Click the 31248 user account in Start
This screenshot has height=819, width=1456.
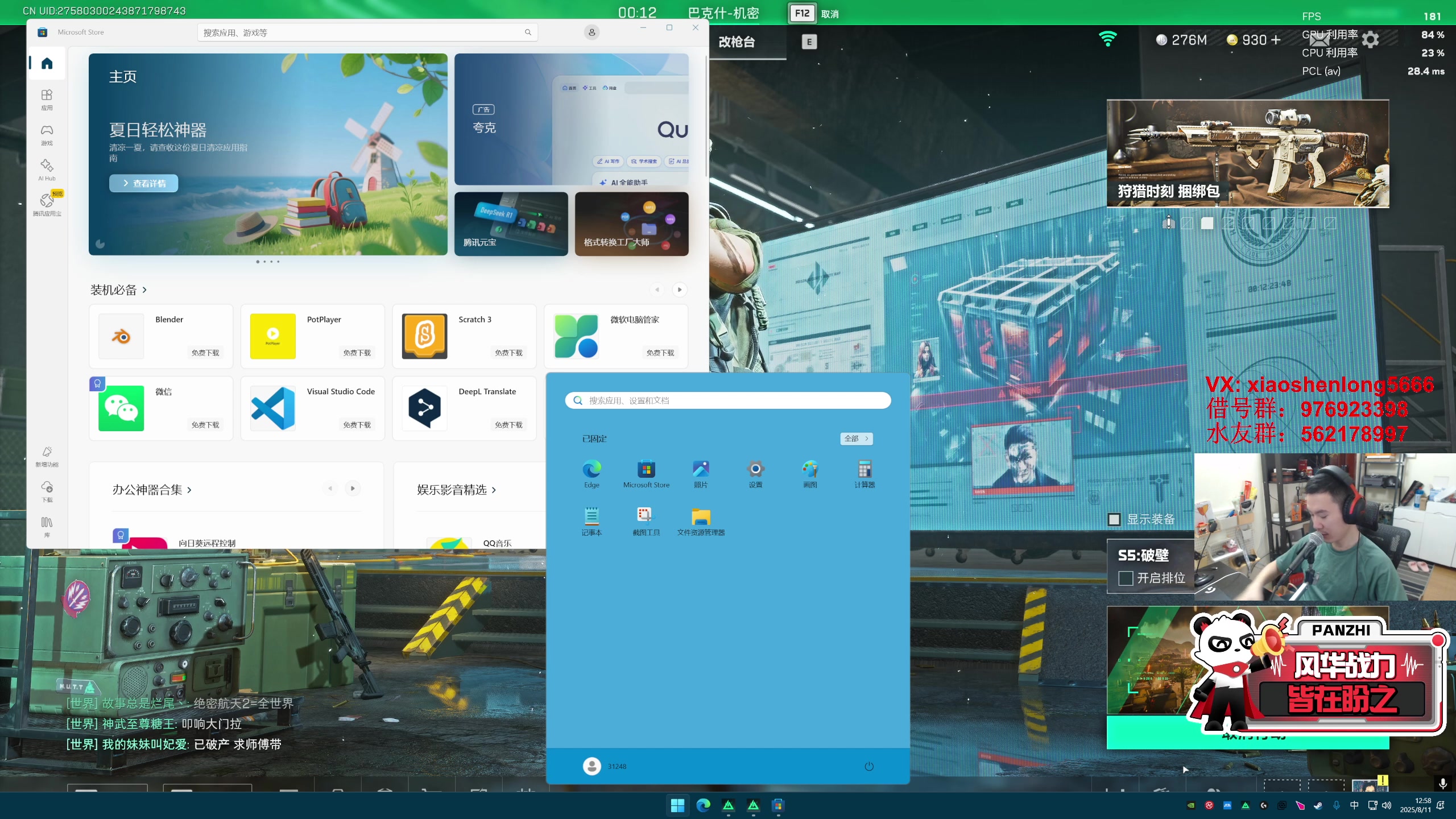[x=604, y=766]
